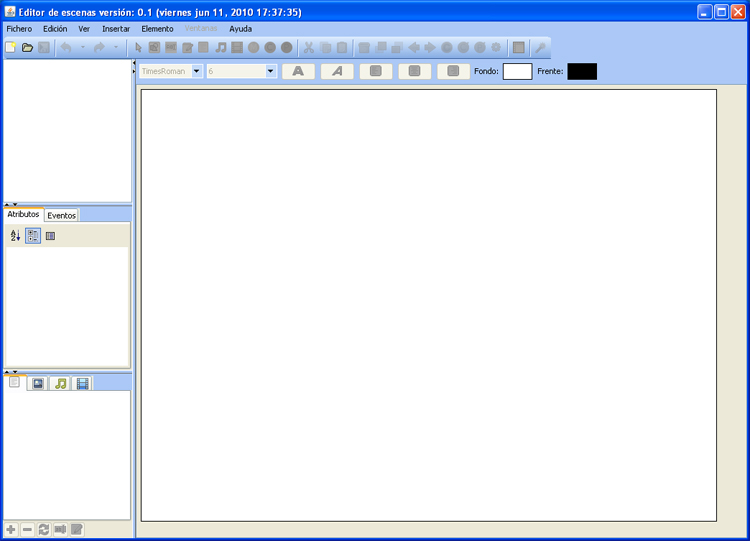Sort attributes alphabetically with AZ icon
Image resolution: width=750 pixels, height=541 pixels.
(15, 235)
